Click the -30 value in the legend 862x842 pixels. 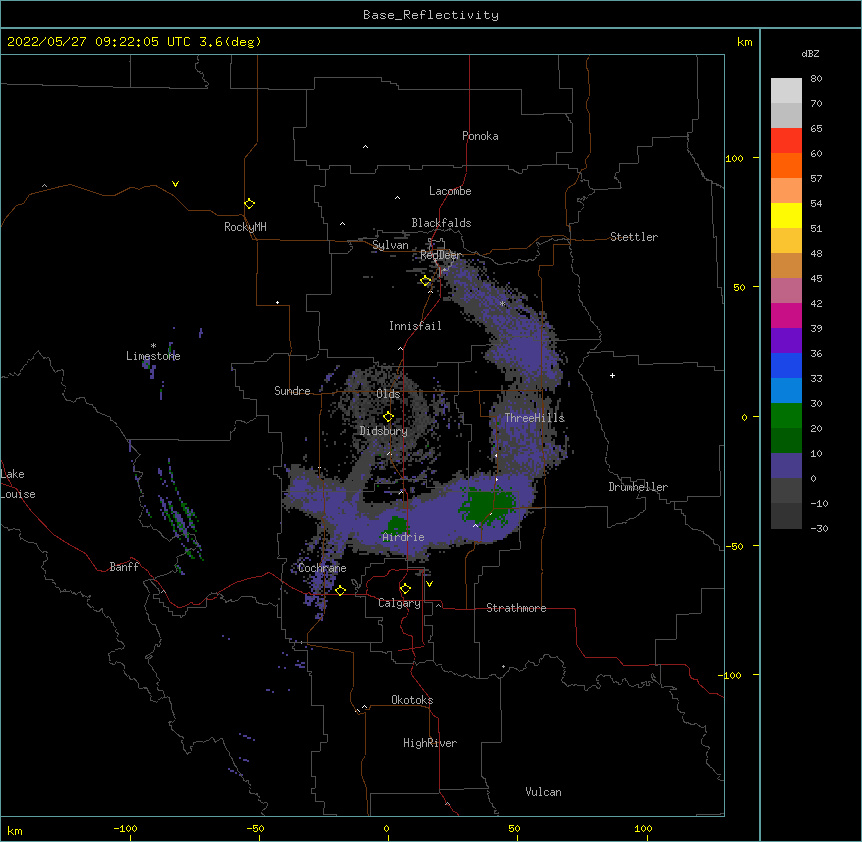(819, 529)
